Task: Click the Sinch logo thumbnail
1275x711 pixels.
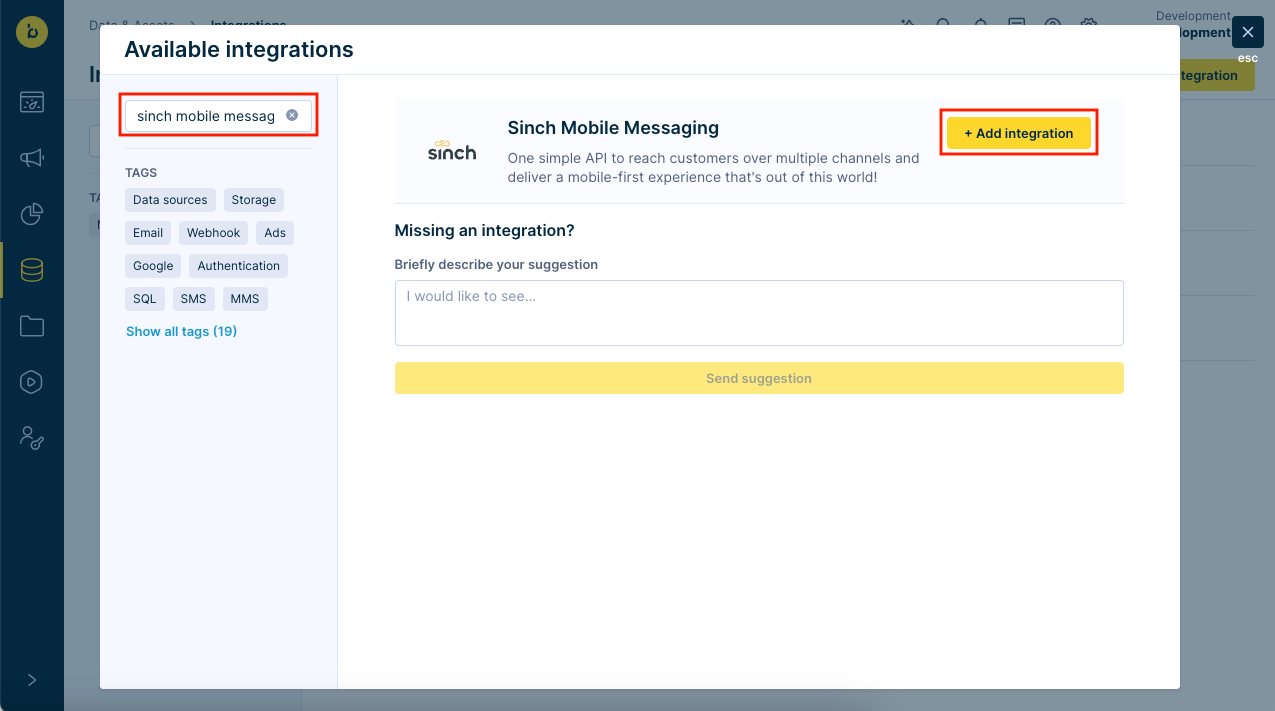Action: pyautogui.click(x=452, y=150)
